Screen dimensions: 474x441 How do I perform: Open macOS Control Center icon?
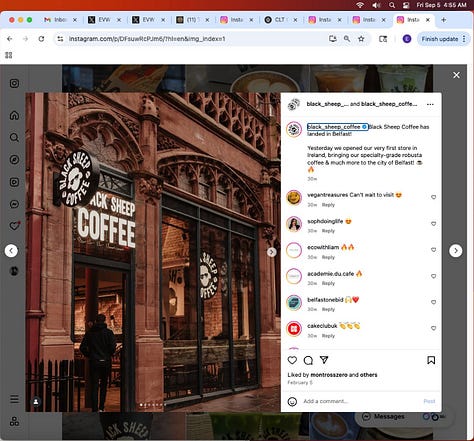(406, 5)
